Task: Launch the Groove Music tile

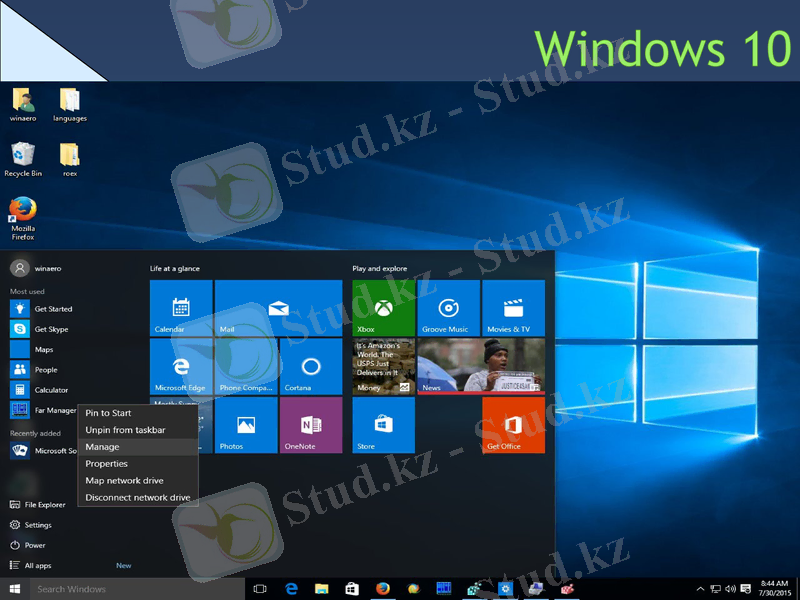Action: tap(448, 308)
